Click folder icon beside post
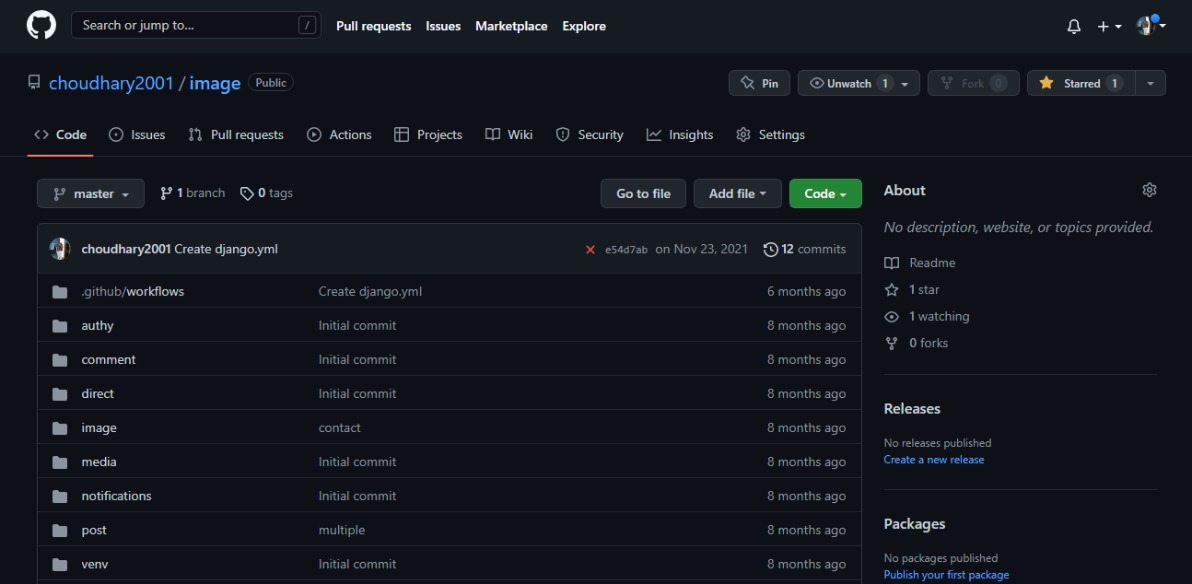Viewport: 1192px width, 584px height. [x=60, y=530]
